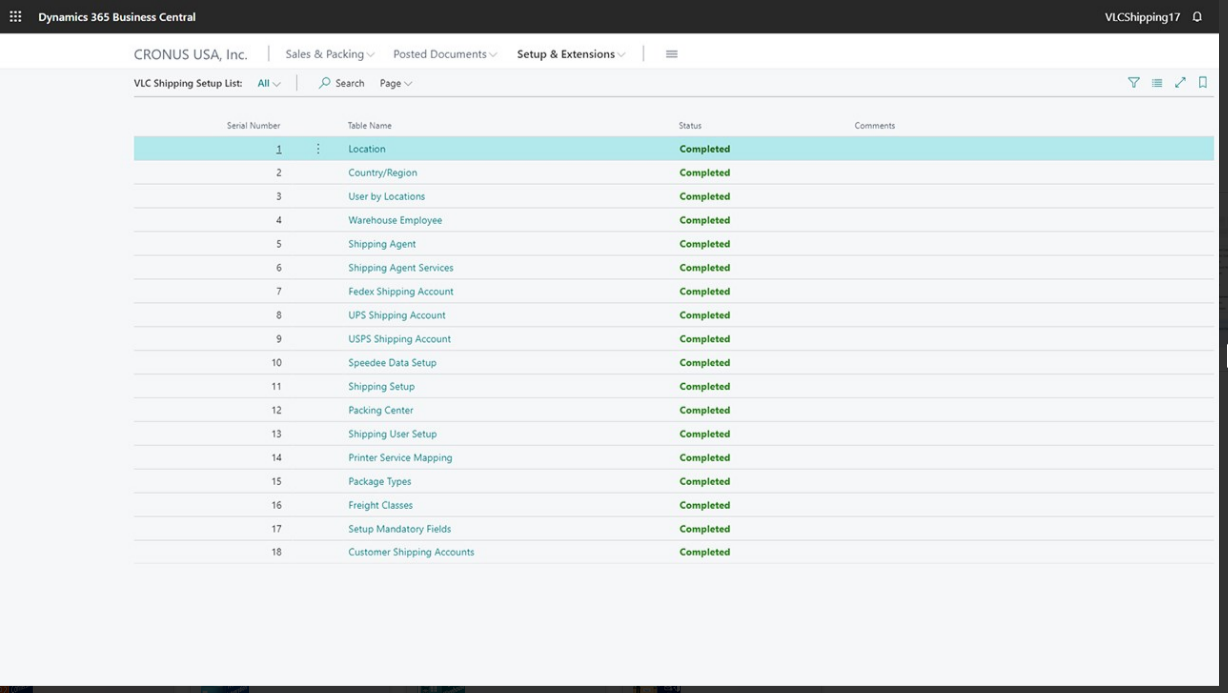The height and width of the screenshot is (693, 1228).
Task: Expand the Posted Documents menu
Action: [x=444, y=54]
